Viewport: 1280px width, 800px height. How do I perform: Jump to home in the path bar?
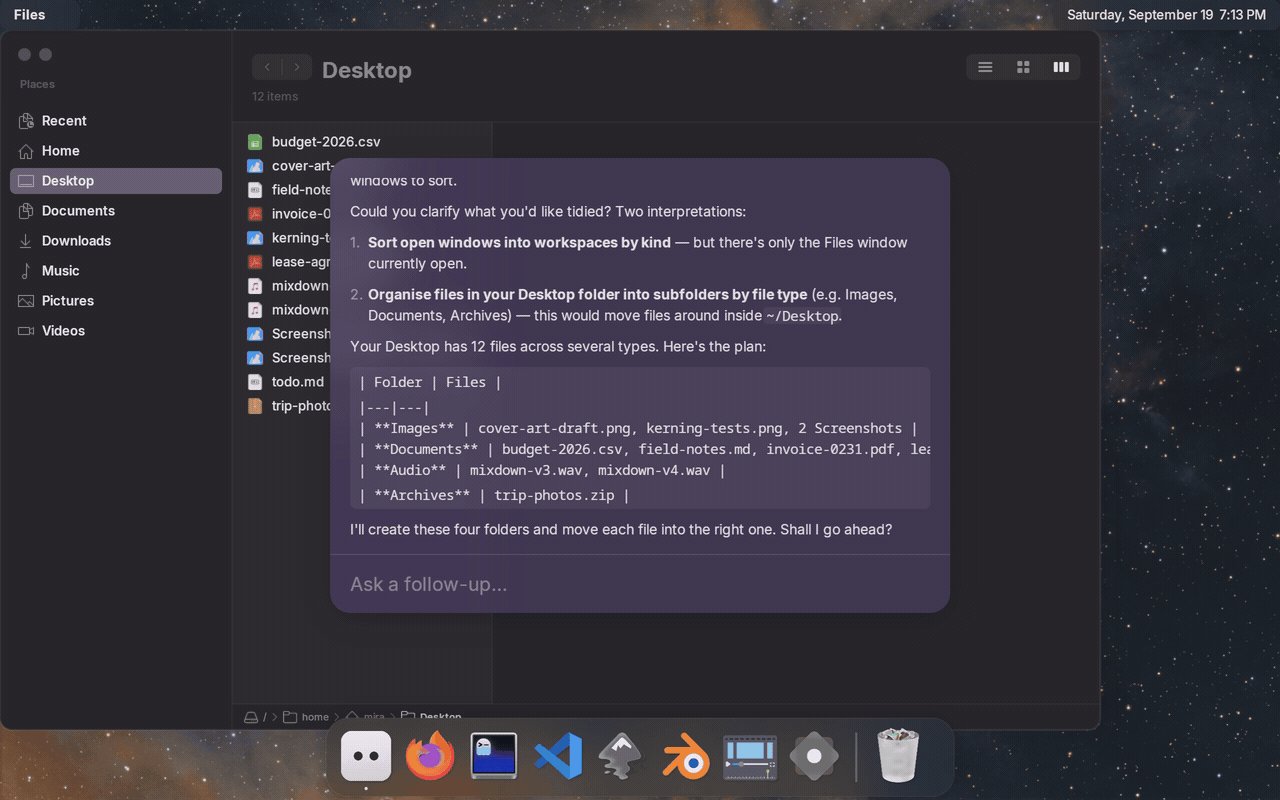point(306,717)
